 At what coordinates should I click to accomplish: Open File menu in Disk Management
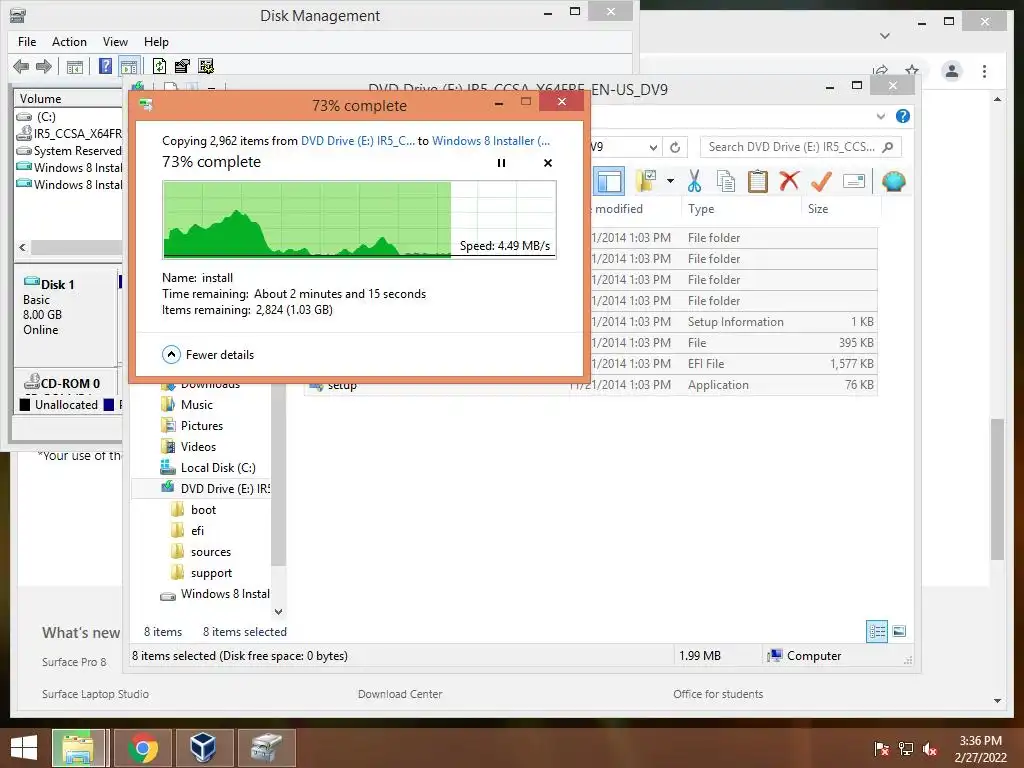[27, 42]
